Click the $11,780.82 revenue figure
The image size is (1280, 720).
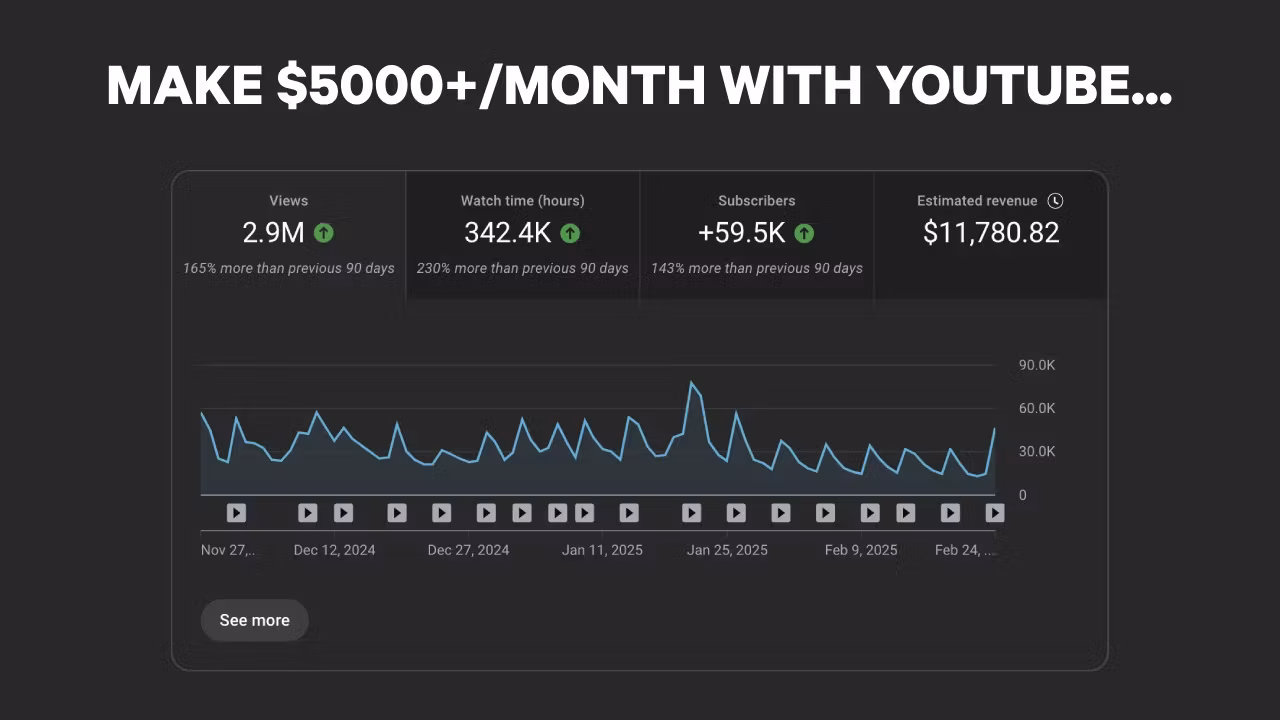(x=990, y=233)
